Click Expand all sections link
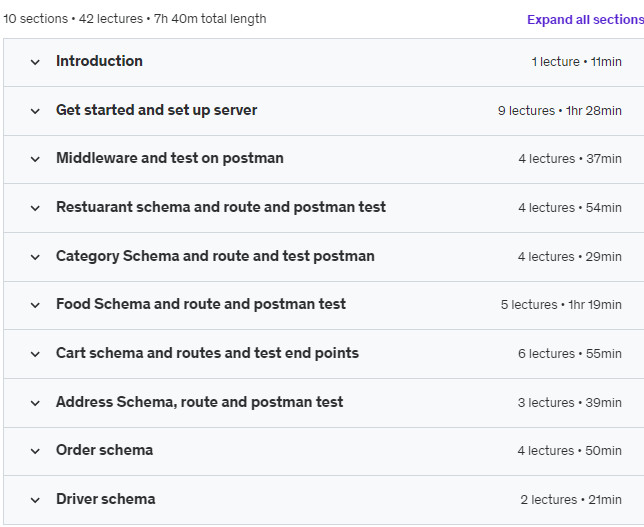The image size is (644, 527). 585,19
